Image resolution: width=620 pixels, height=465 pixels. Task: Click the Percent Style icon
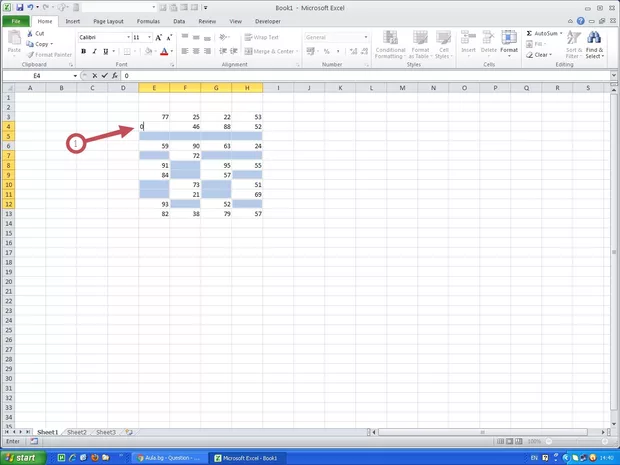[x=327, y=51]
